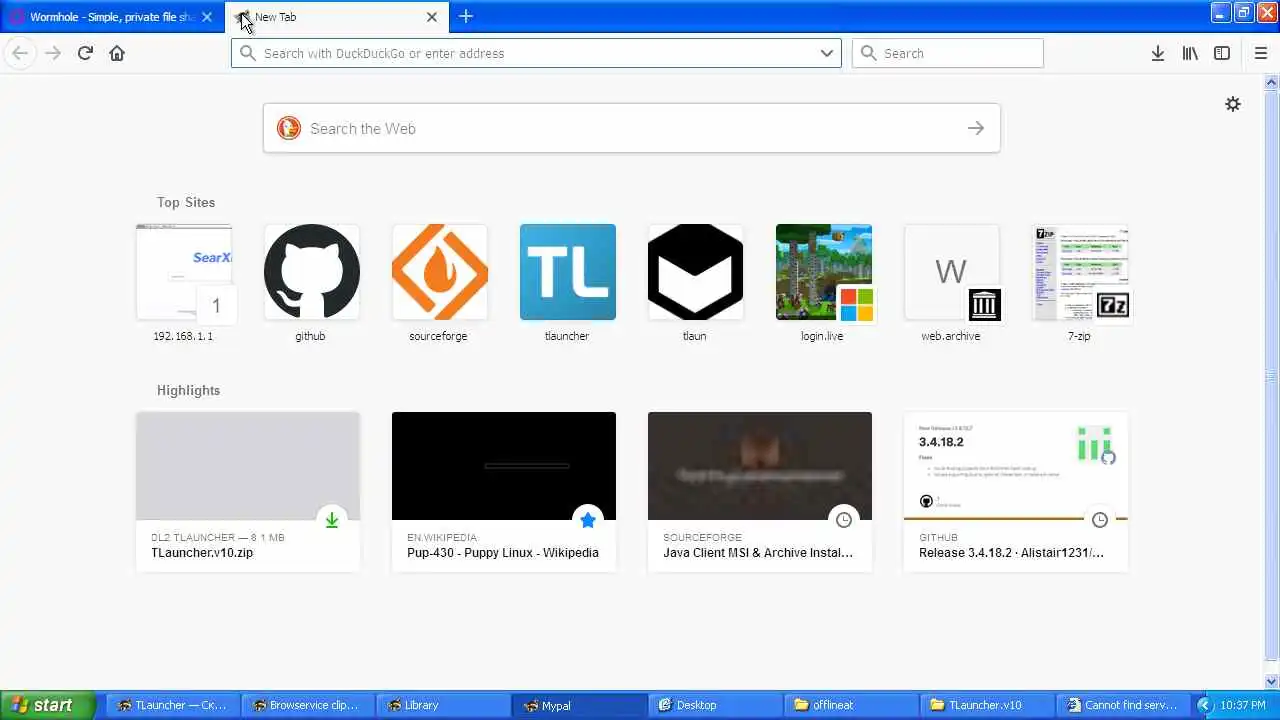Open the Downloads toolbar icon
This screenshot has width=1280, height=720.
pyautogui.click(x=1157, y=53)
